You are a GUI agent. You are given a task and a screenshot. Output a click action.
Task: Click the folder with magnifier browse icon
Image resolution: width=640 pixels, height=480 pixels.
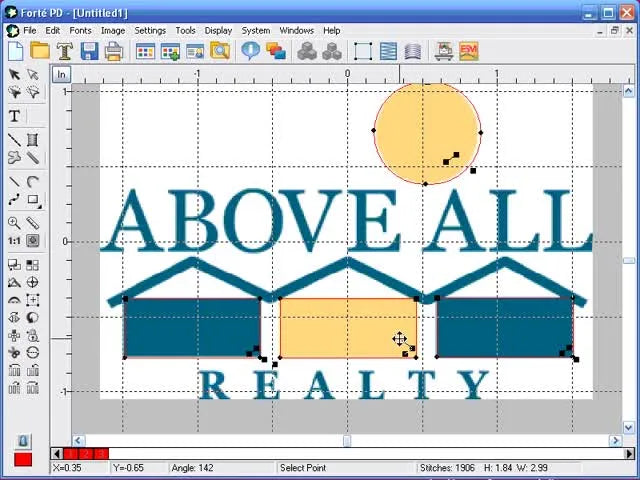pyautogui.click(x=220, y=51)
